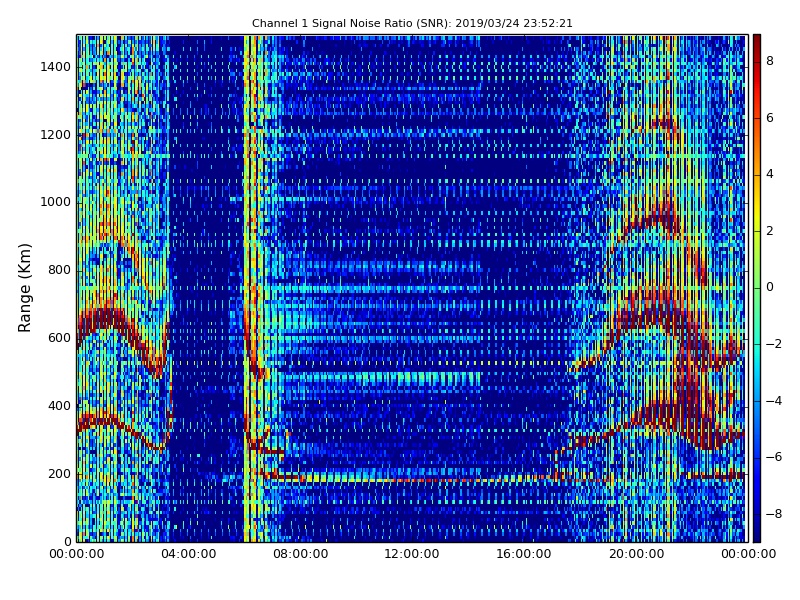Click the 16:00:00 time axis label
Viewport: 800px width, 600px height.
tap(524, 554)
